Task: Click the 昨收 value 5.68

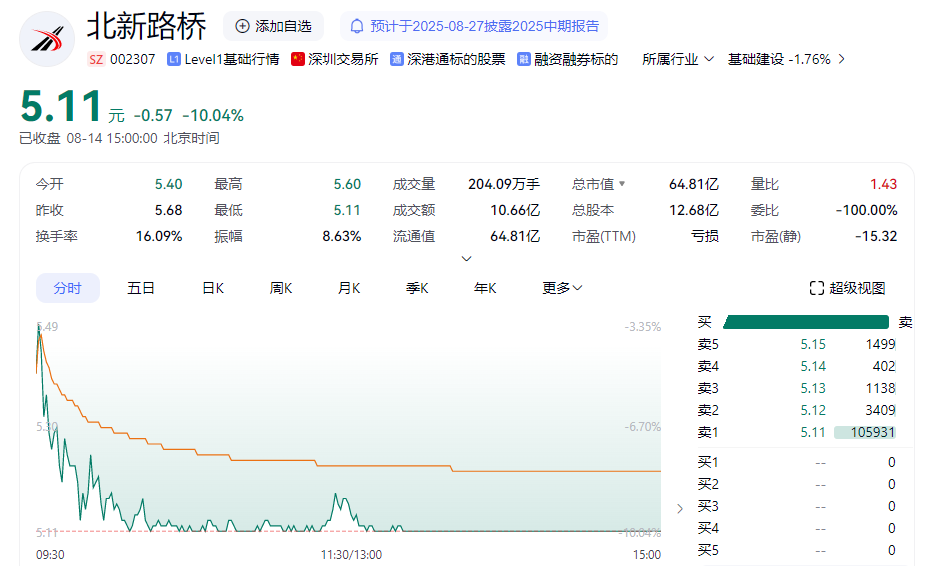Action: [x=168, y=210]
